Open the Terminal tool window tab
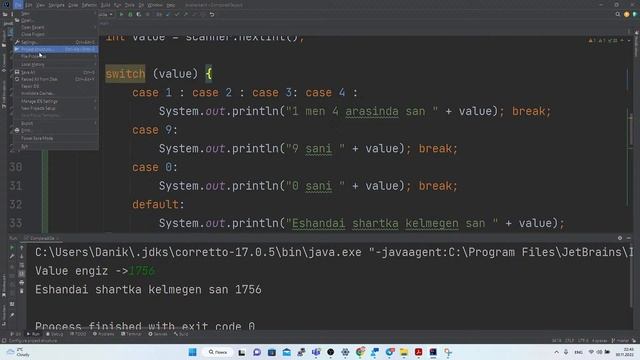This screenshot has width=640, height=360. pos(131,334)
